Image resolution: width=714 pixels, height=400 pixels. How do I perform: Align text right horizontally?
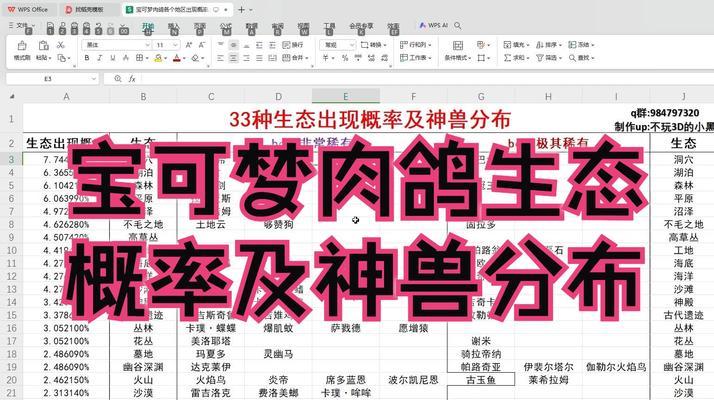click(246, 58)
